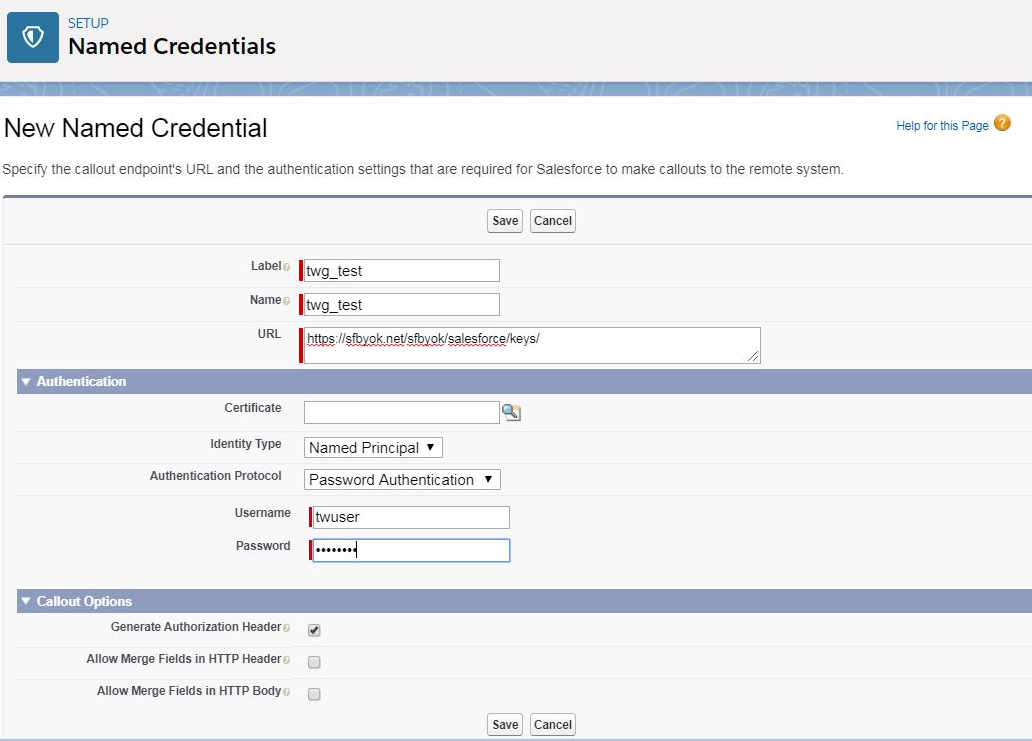The height and width of the screenshot is (741, 1032).
Task: Click the info icon beside Name
Action: click(x=287, y=301)
